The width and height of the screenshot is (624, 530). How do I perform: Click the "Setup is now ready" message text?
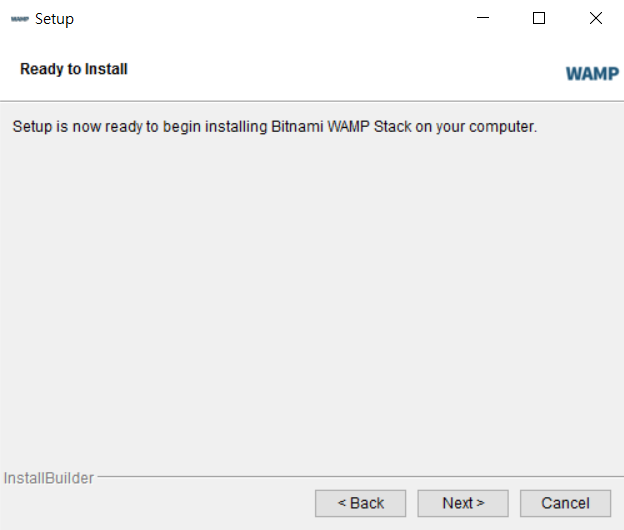[275, 127]
